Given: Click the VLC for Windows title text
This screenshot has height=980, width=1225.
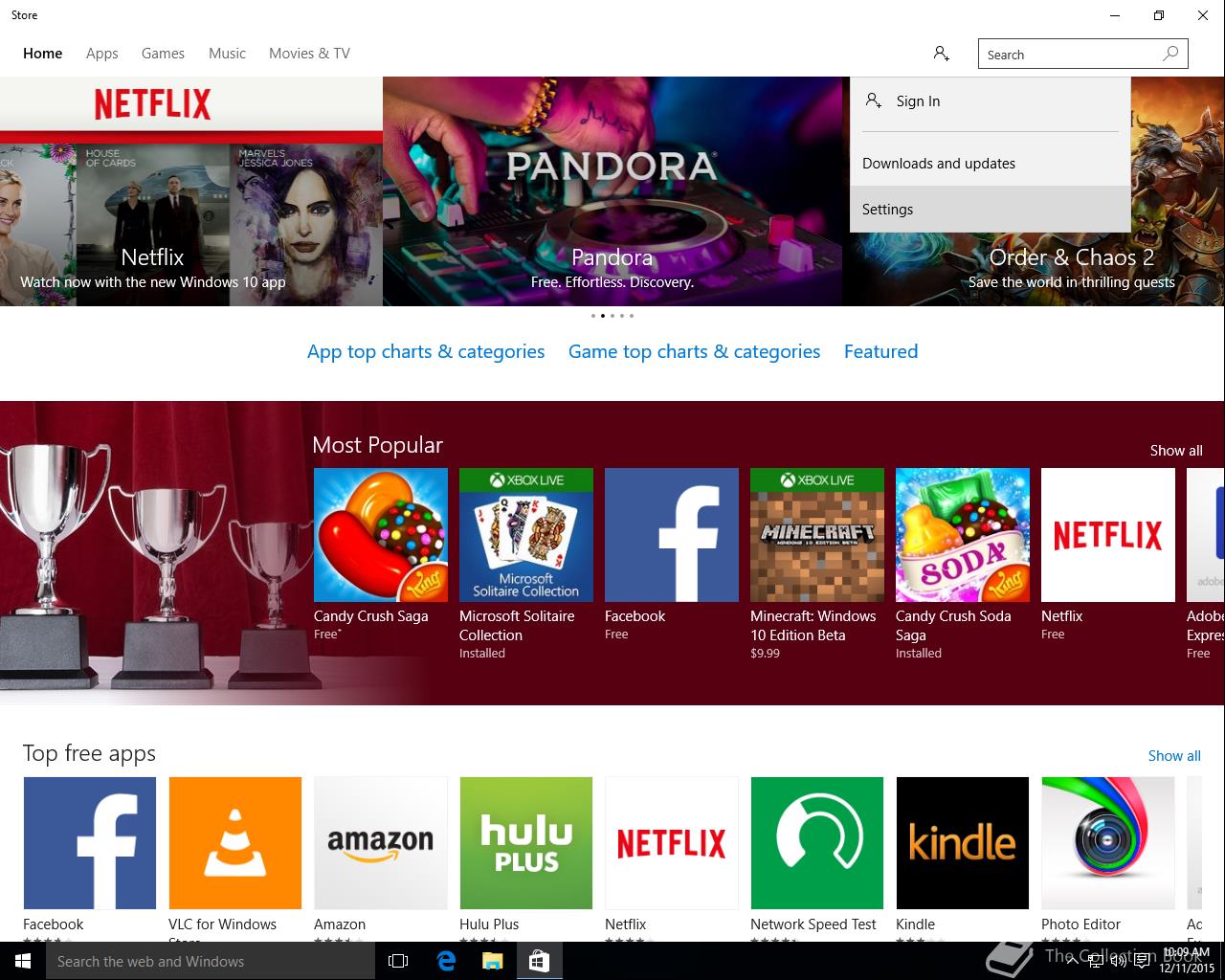Looking at the screenshot, I should coord(222,924).
